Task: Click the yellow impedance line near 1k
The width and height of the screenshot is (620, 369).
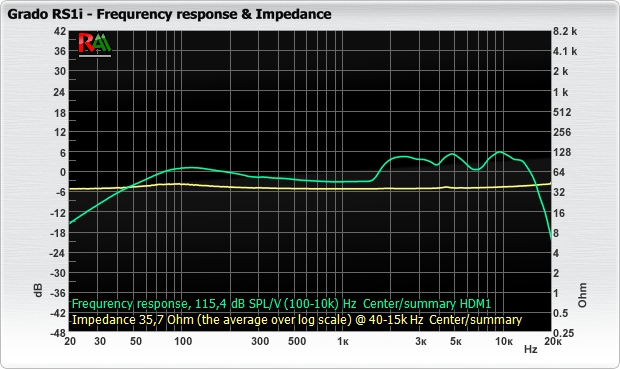Action: pos(343,189)
